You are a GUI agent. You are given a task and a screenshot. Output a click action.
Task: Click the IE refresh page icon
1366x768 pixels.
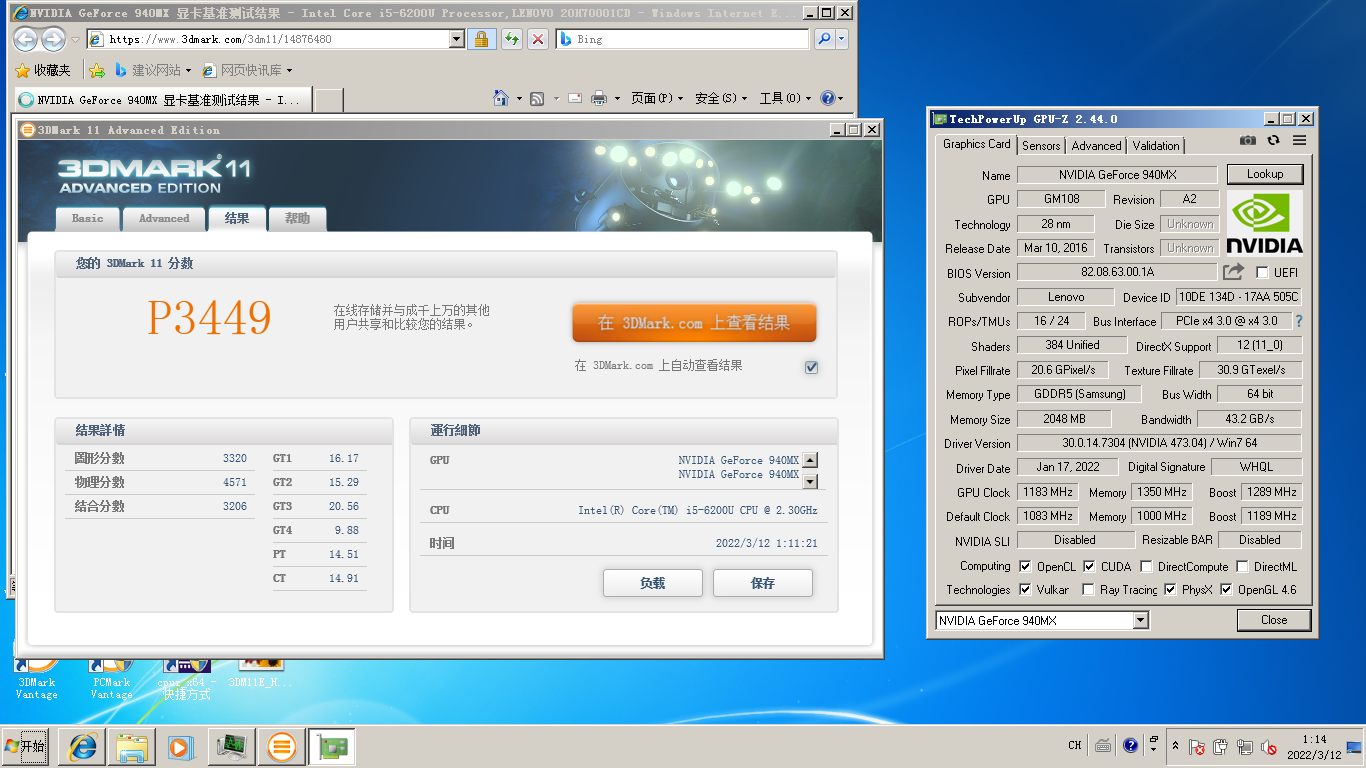(511, 39)
